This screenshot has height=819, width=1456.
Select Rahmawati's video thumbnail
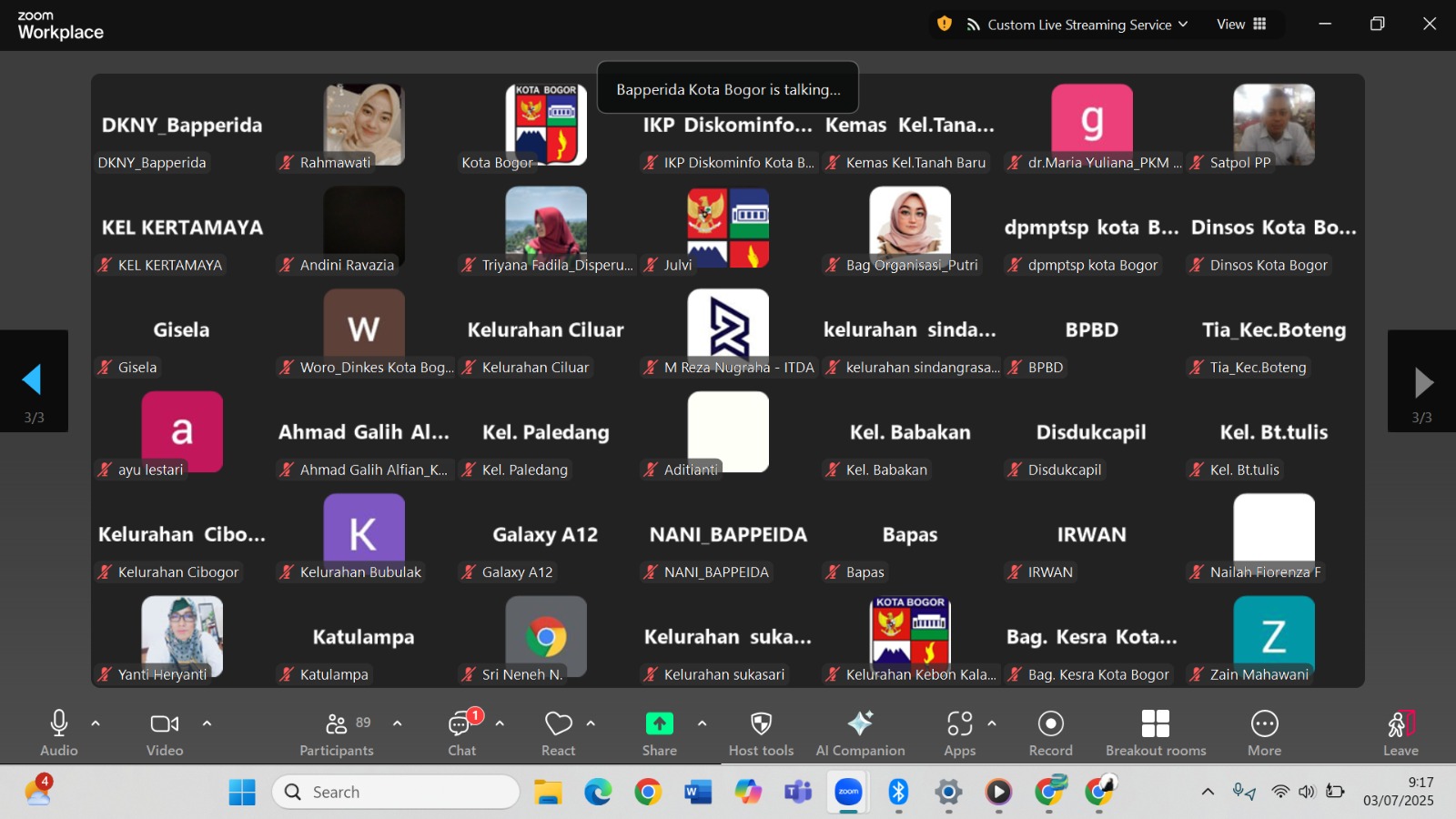[364, 125]
